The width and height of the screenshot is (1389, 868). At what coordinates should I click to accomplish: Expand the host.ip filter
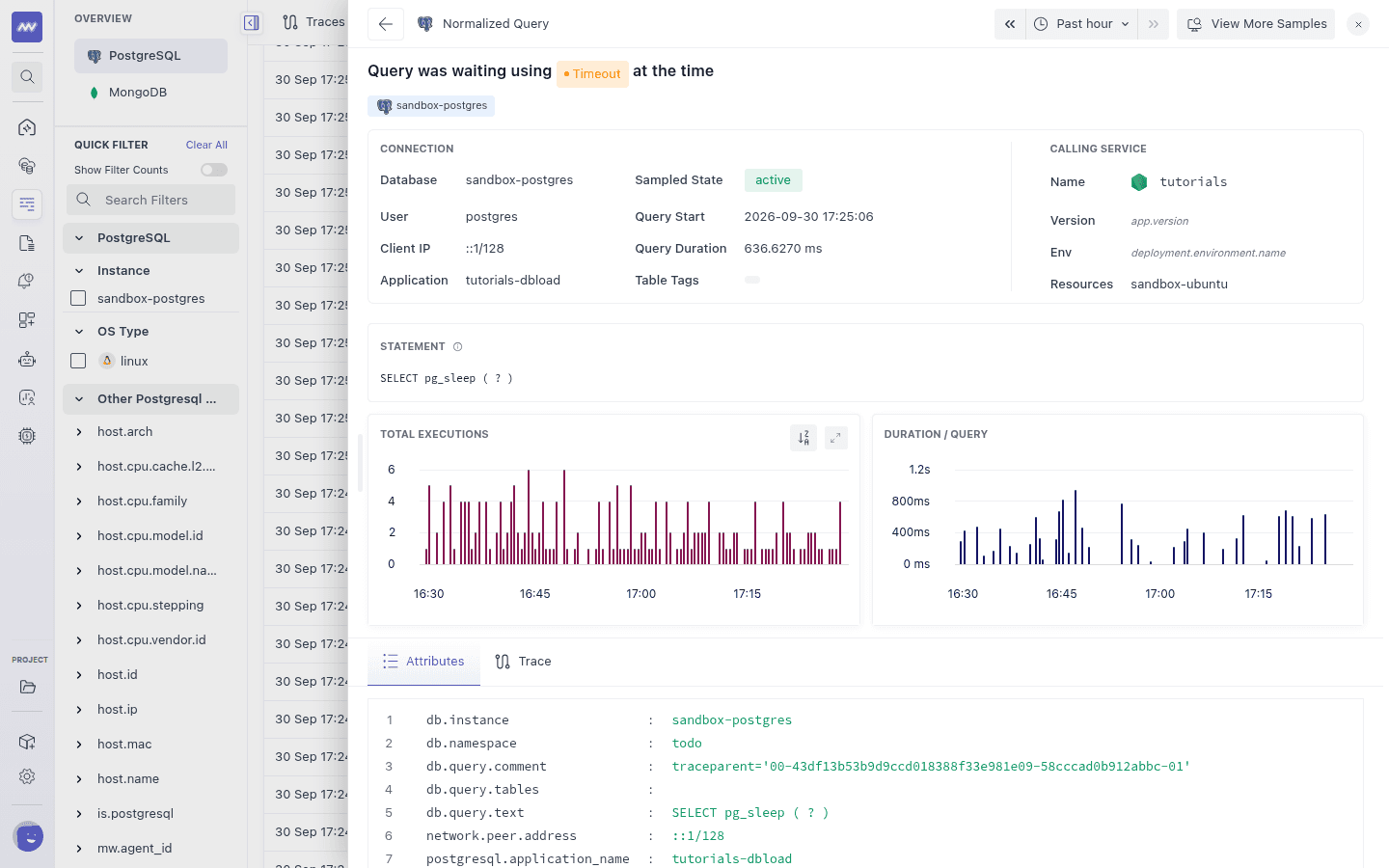(79, 710)
